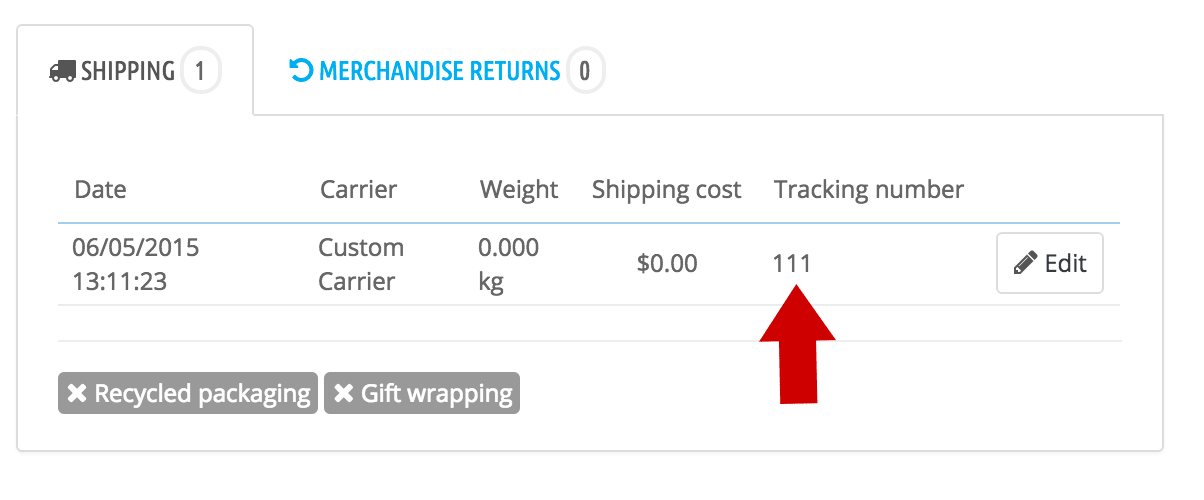Toggle the Recycled packaging label
This screenshot has height=500, width=1204.
[188, 394]
